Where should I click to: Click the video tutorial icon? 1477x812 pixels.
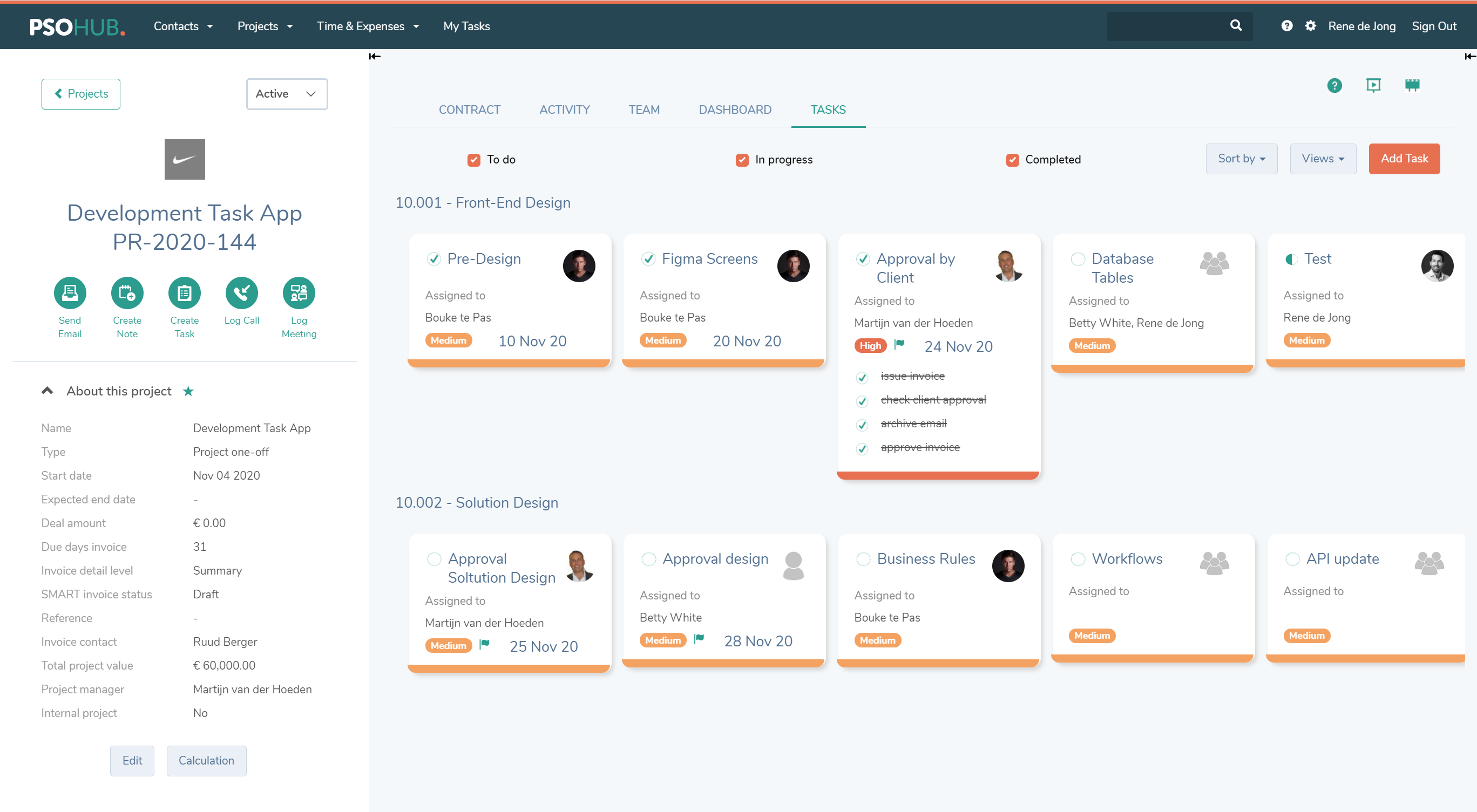tap(1374, 85)
